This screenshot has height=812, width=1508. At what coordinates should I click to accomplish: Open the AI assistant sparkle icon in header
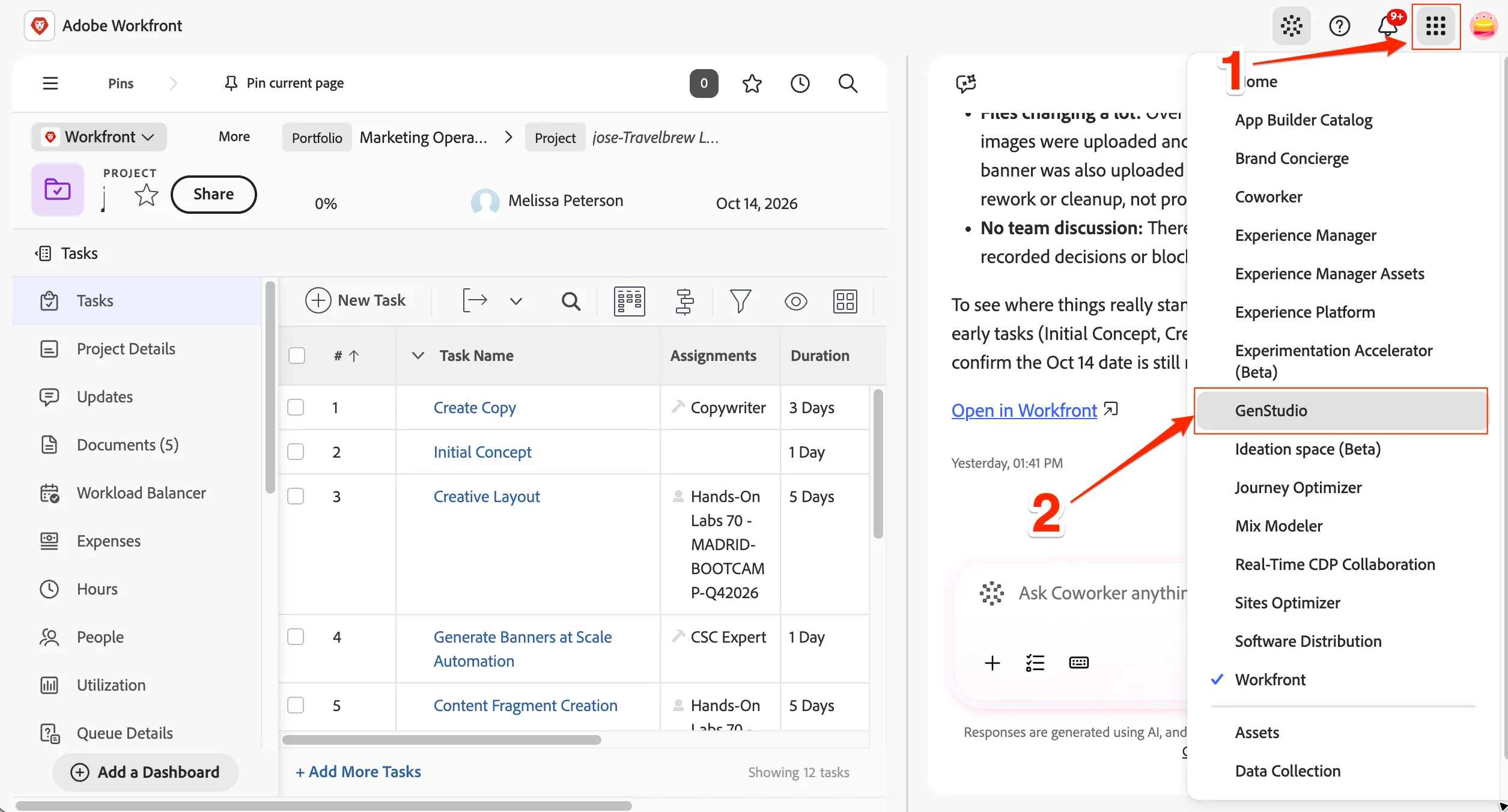1291,26
